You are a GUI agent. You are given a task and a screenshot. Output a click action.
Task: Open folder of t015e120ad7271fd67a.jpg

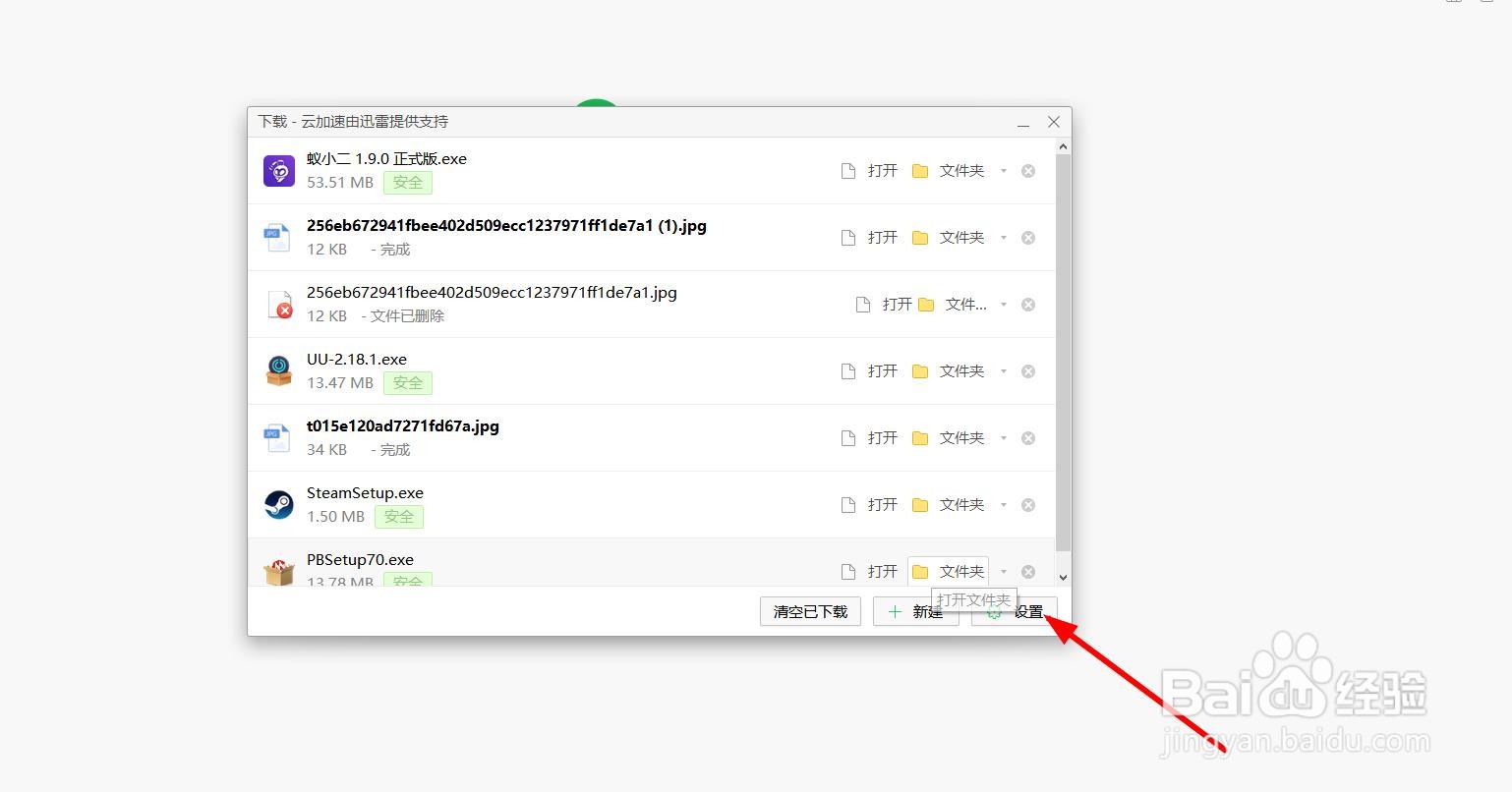[949, 438]
